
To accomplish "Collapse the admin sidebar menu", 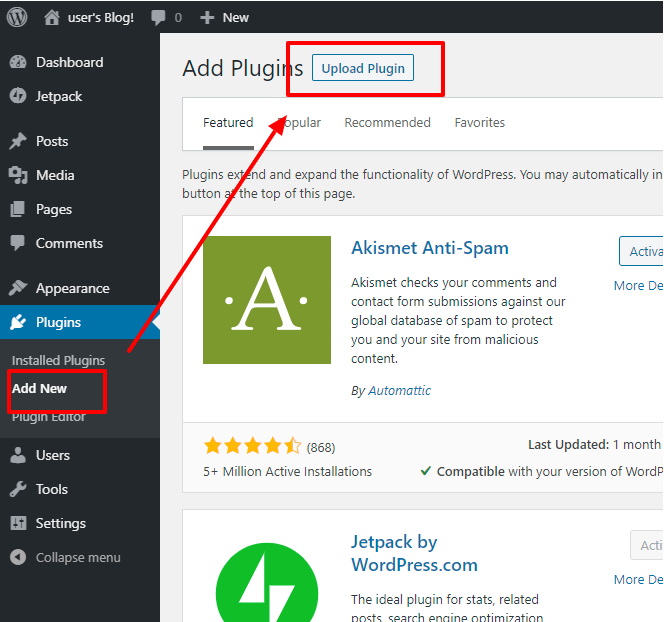I will click(65, 557).
